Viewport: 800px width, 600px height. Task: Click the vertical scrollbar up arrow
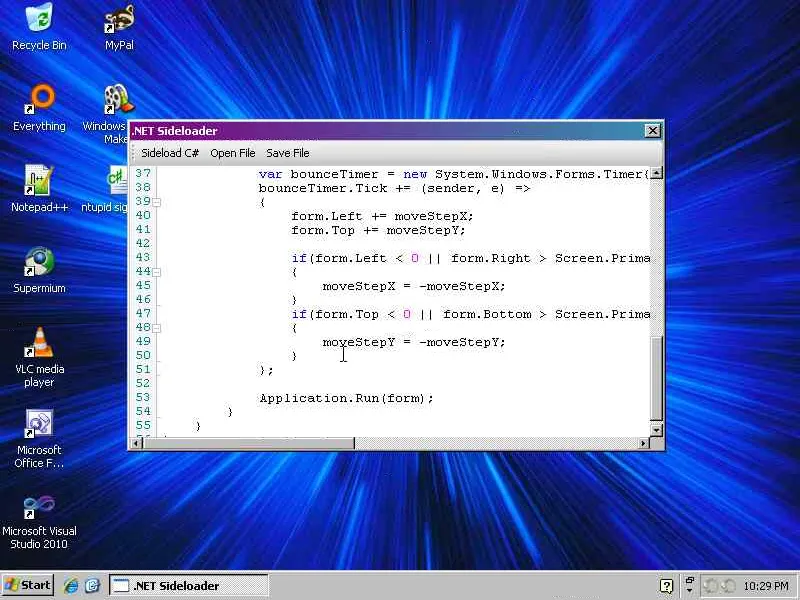pyautogui.click(x=656, y=173)
